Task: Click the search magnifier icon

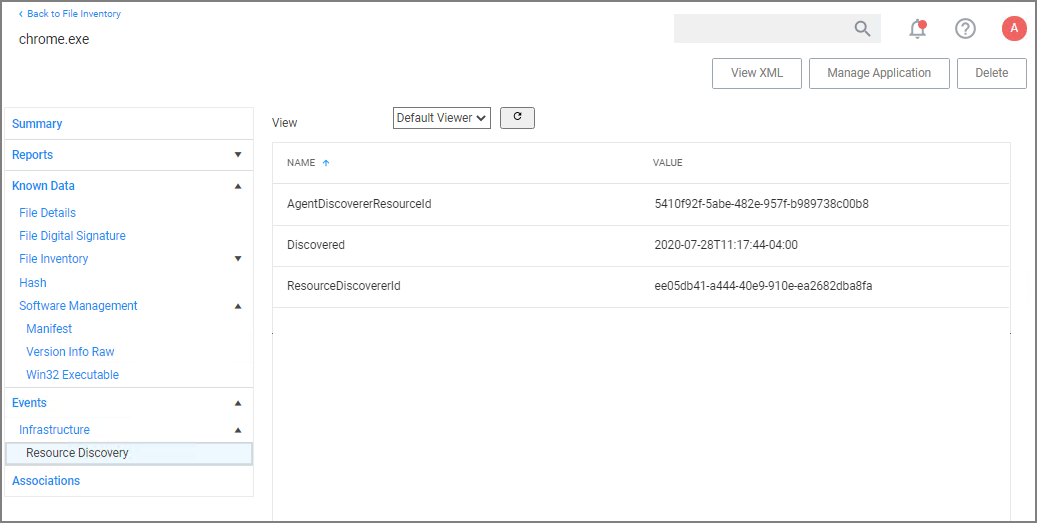Action: (862, 29)
